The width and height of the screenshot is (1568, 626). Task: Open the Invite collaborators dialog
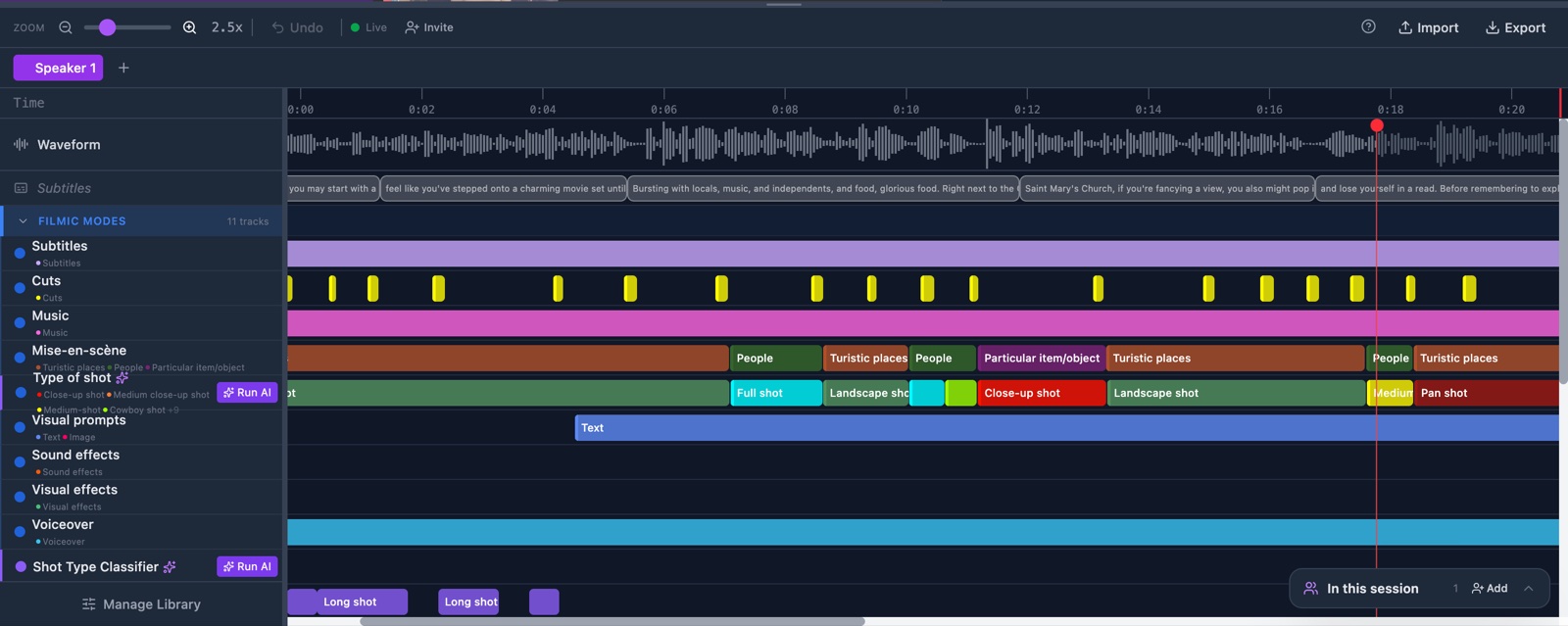point(429,27)
